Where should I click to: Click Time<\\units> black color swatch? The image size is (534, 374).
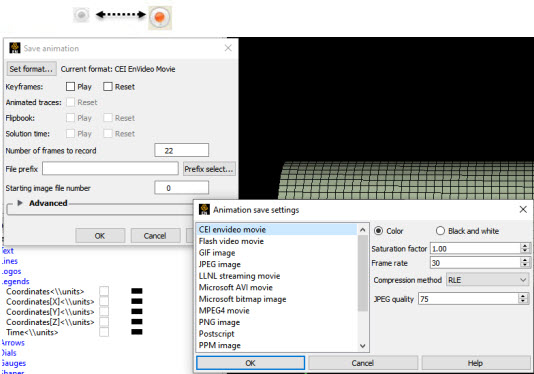137,332
